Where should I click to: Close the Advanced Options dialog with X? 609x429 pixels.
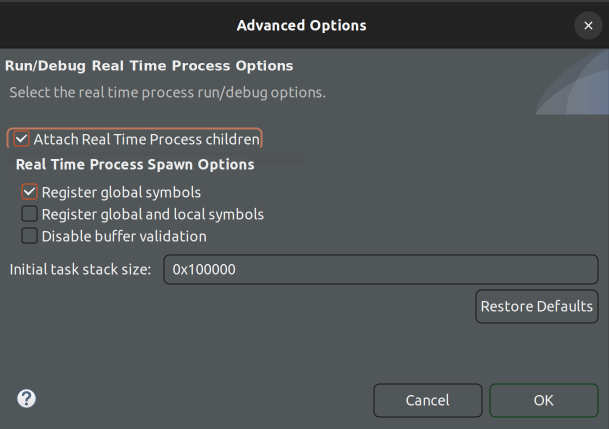click(588, 26)
